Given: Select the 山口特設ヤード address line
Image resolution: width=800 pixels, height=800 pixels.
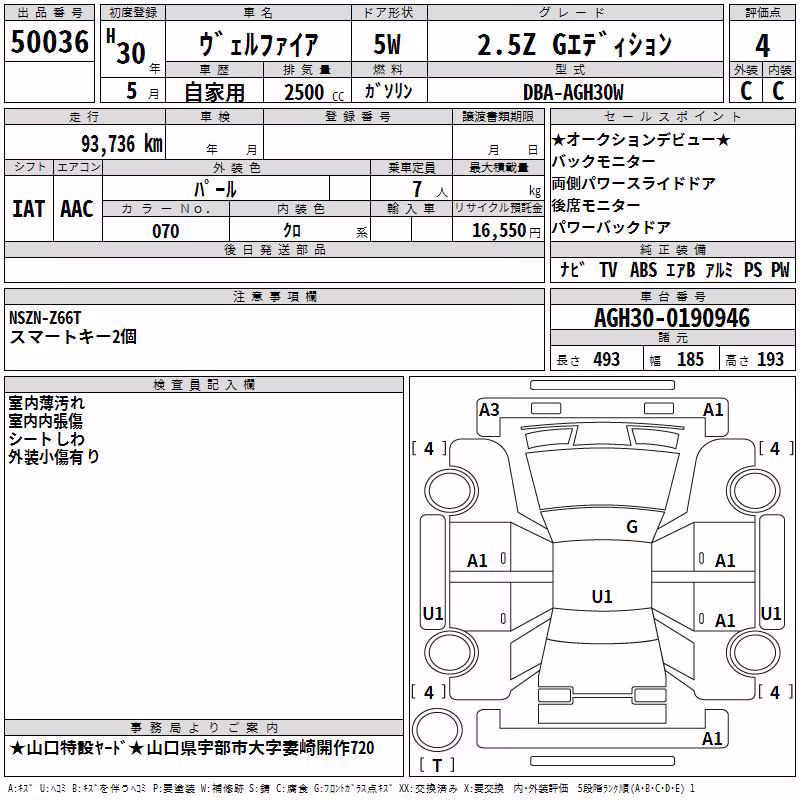Looking at the screenshot, I should point(192,748).
